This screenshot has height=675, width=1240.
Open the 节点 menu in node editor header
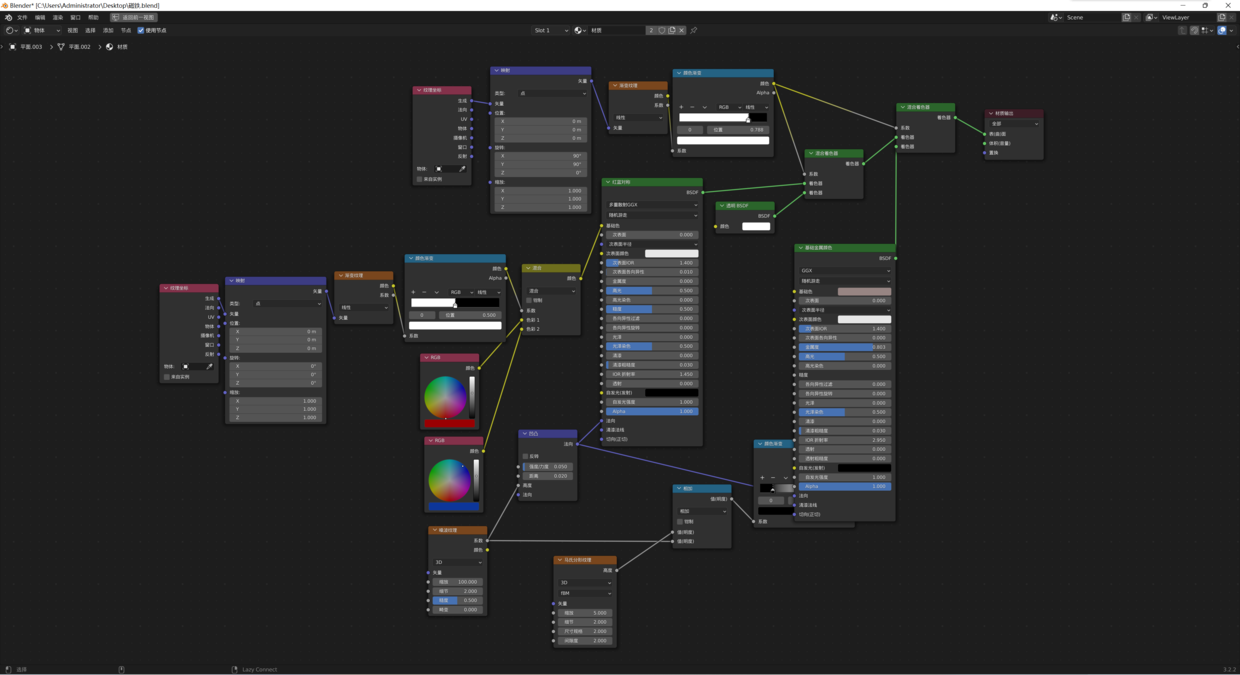click(126, 30)
